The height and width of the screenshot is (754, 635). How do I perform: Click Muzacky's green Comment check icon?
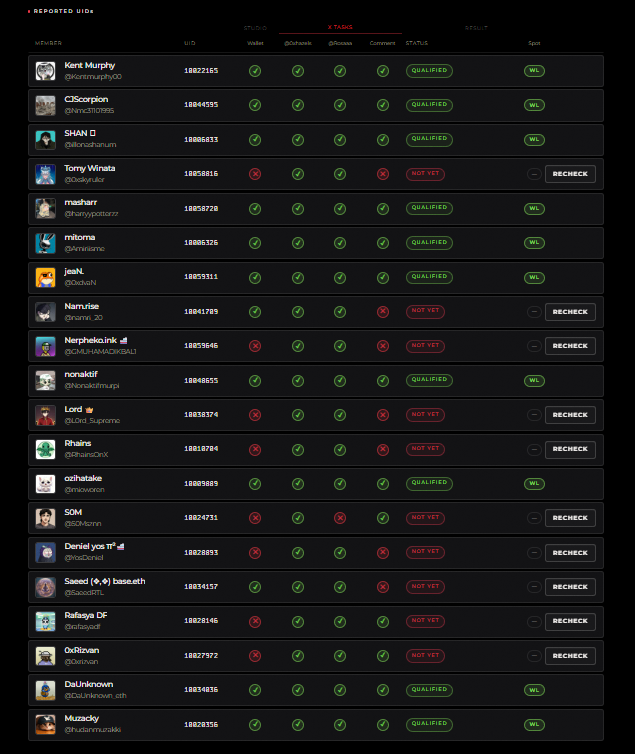click(383, 724)
